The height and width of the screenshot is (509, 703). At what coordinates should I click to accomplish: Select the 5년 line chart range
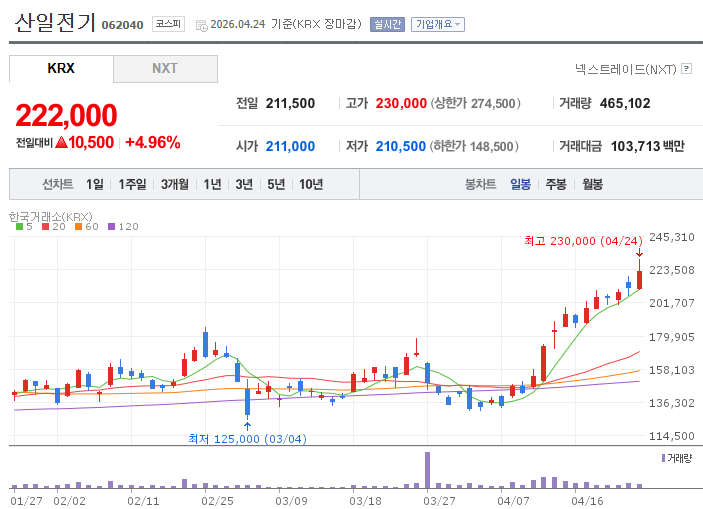276,184
